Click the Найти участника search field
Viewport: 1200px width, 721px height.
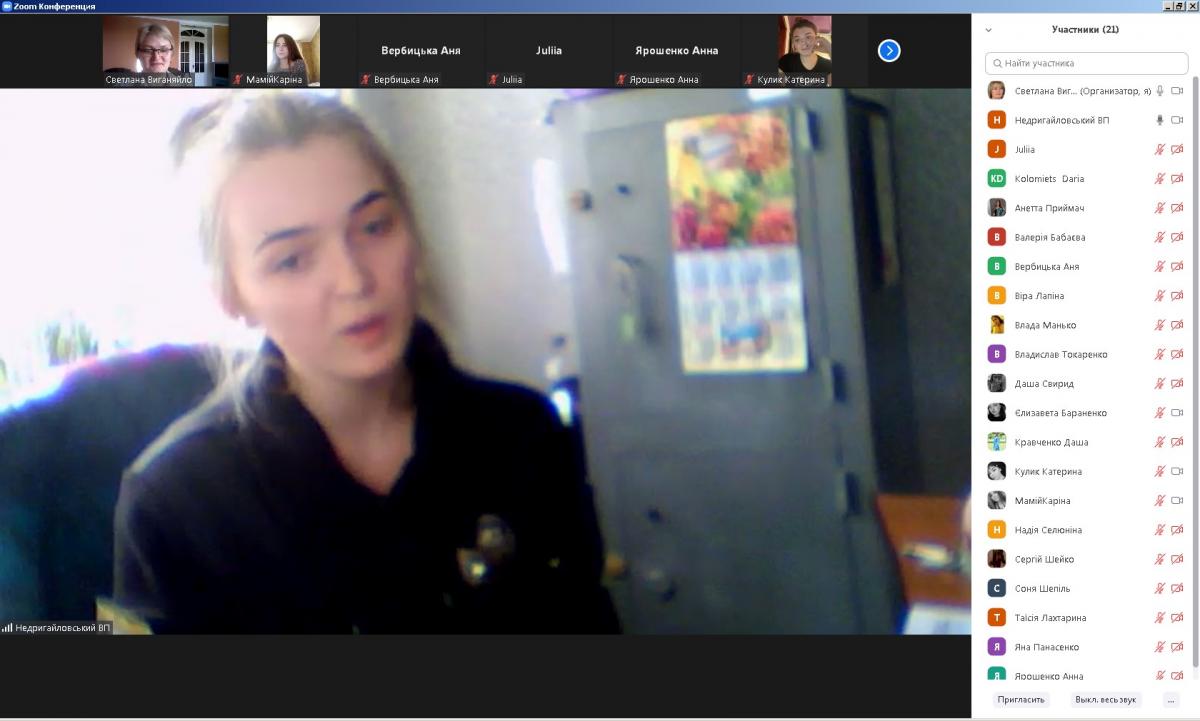pos(1086,63)
